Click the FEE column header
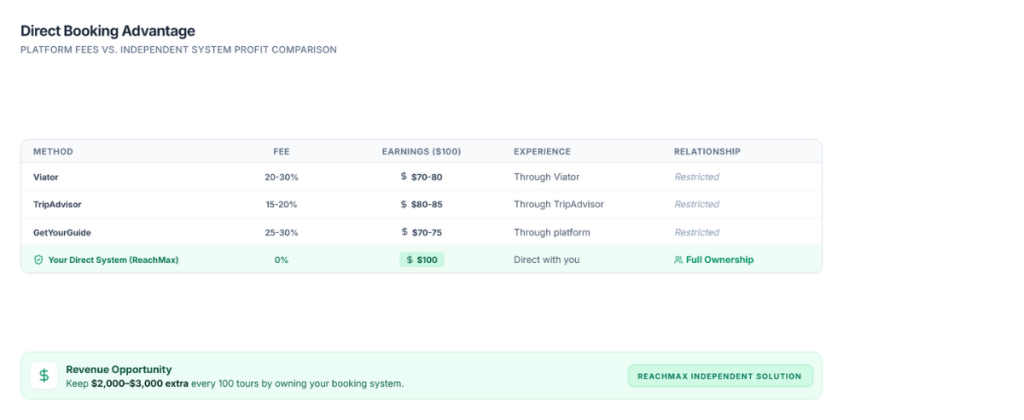1024x420 pixels. click(281, 152)
